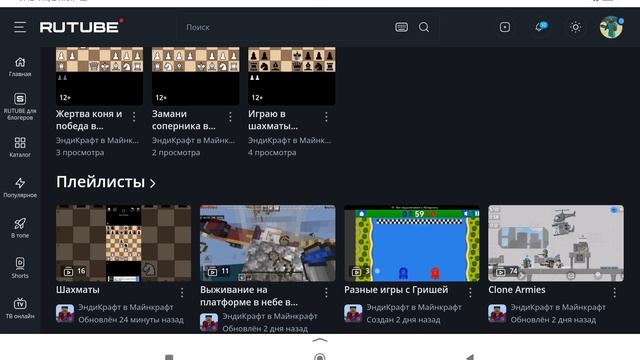Open channel avatar under Разные игры playlist
The height and width of the screenshot is (360, 640).
click(x=353, y=313)
